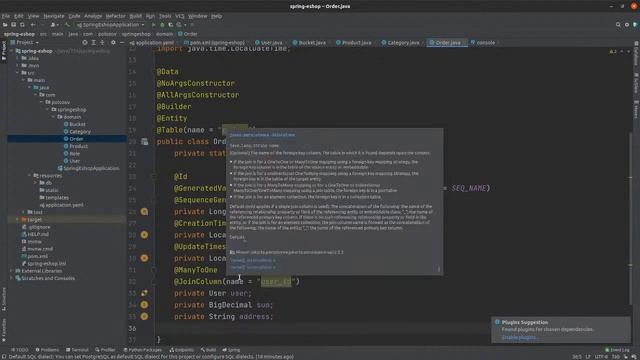Click the Synchronize reload toolbar icon
Viewport: 640px width, 360px height.
[x=22, y=25]
